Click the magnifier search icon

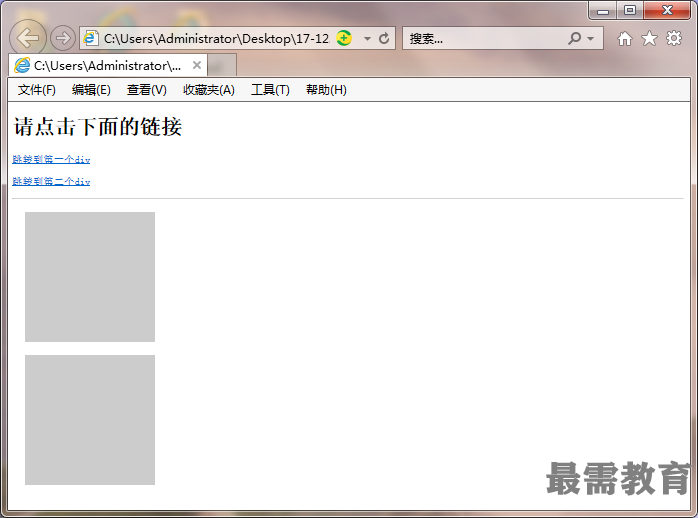pos(575,38)
